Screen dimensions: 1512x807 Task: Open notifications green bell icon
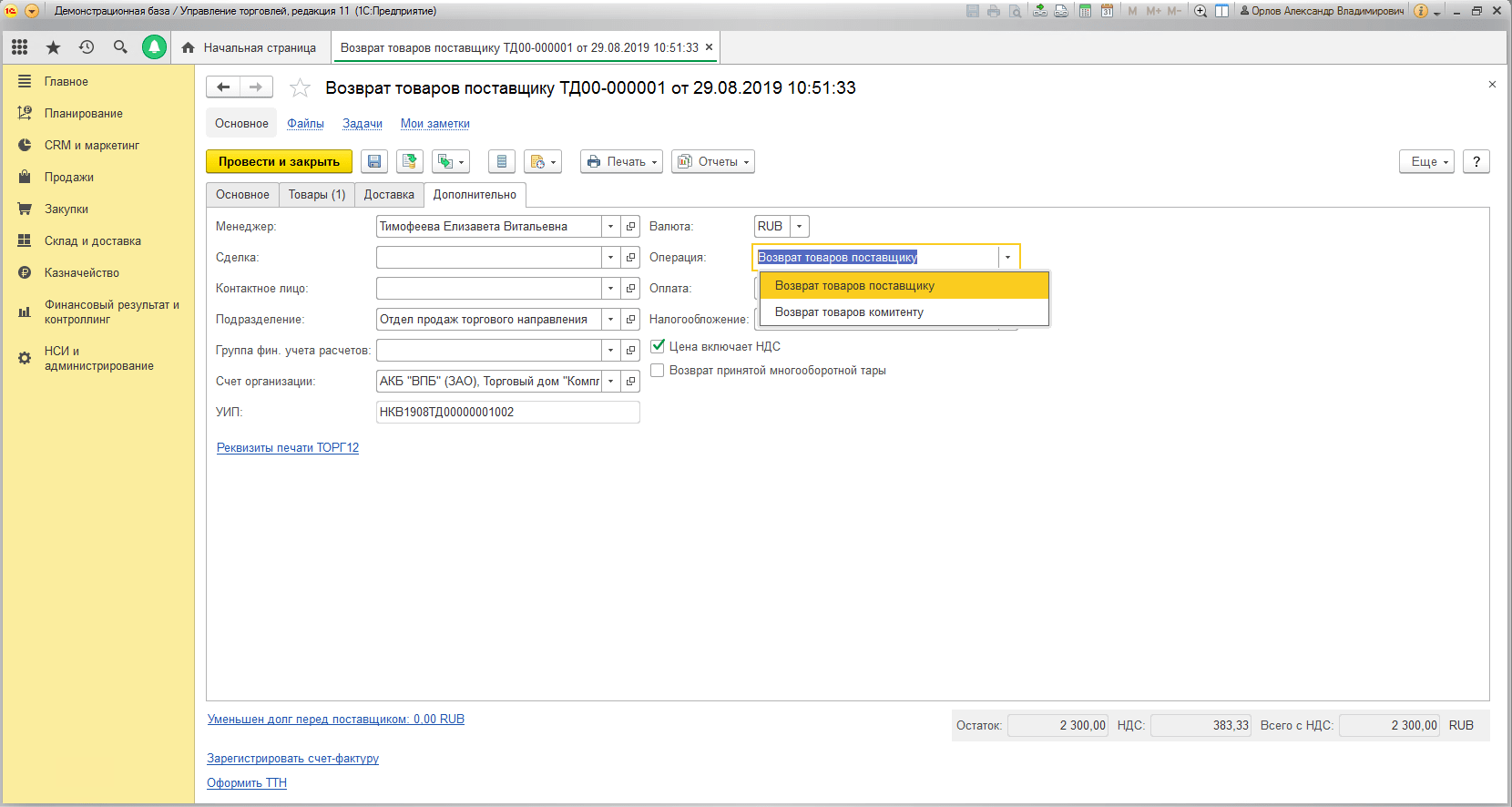[154, 47]
